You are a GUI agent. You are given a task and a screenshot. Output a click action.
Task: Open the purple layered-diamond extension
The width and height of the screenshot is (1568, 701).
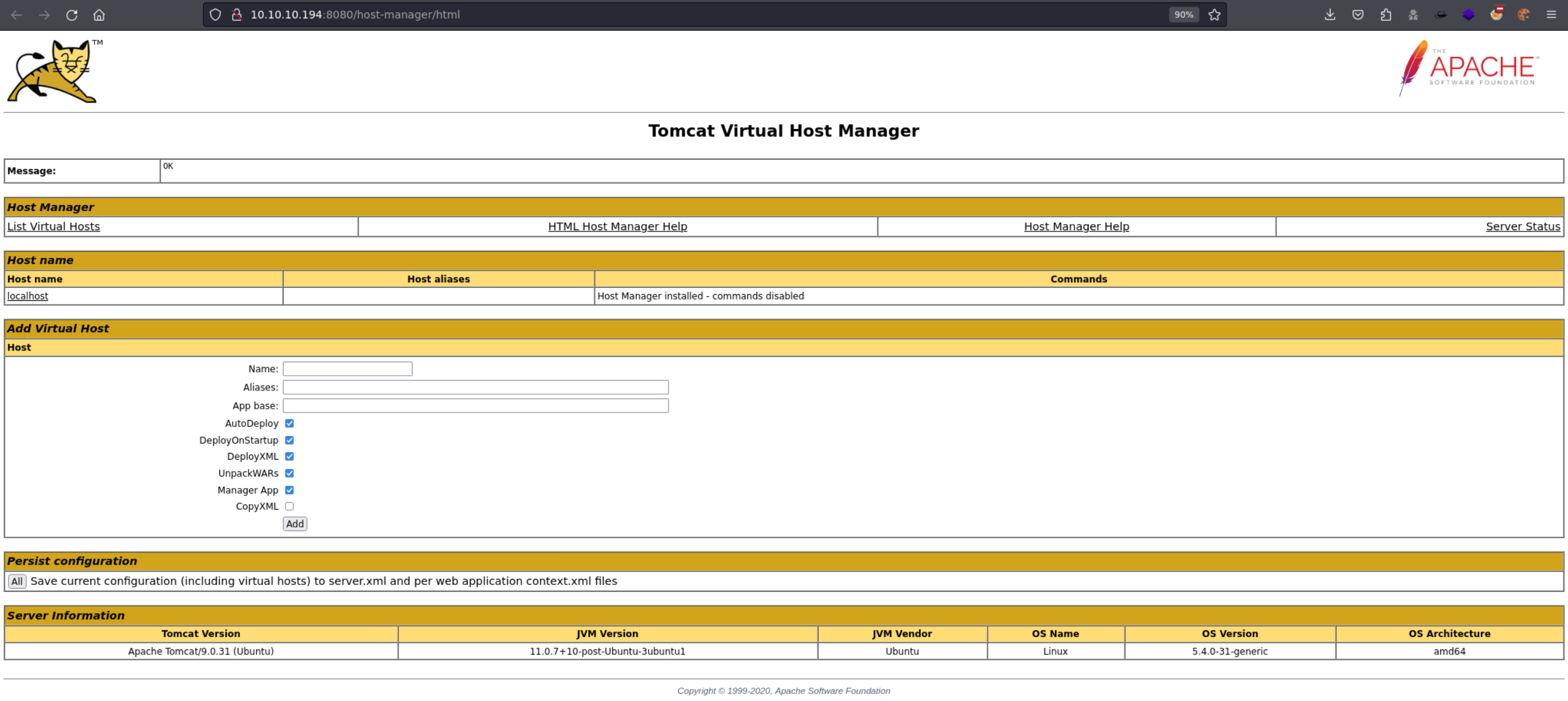tap(1469, 15)
